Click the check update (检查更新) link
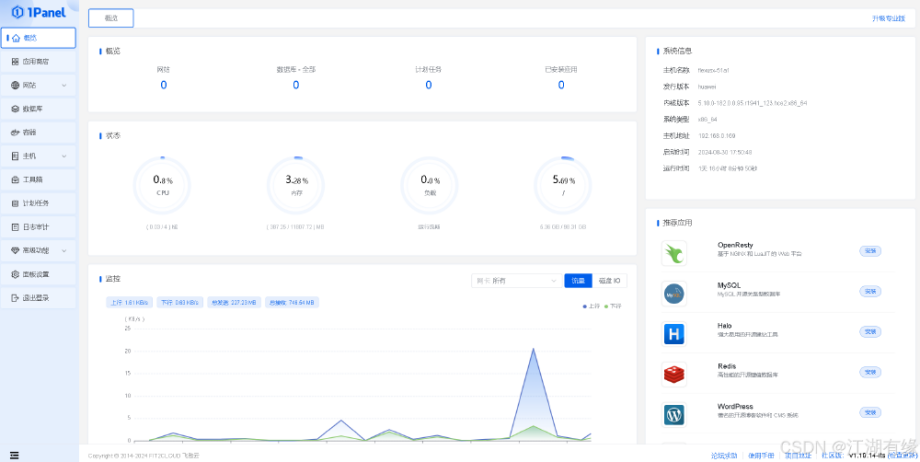920x462 pixels. coord(902,456)
